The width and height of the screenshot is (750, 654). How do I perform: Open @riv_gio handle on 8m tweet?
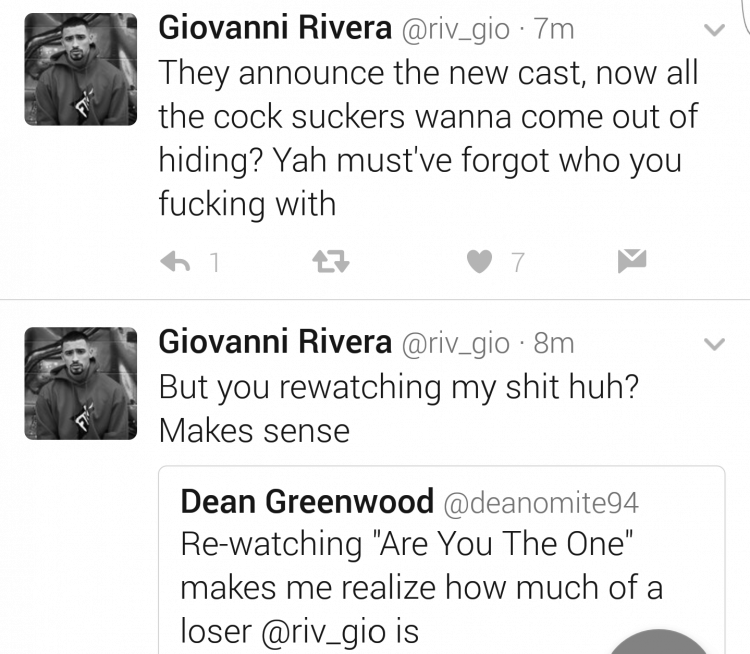pyautogui.click(x=455, y=344)
